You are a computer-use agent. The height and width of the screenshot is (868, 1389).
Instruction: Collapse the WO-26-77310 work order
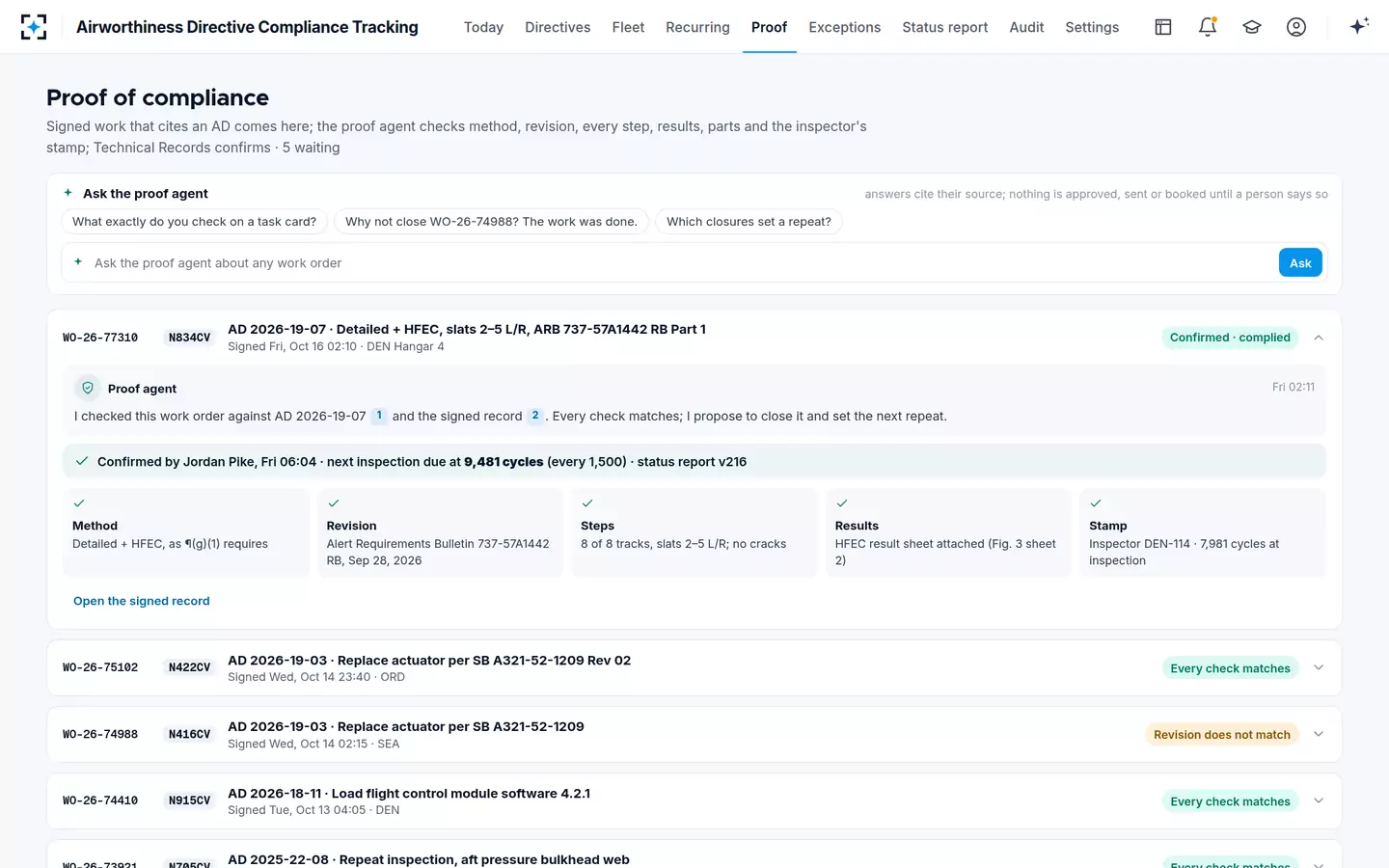(1319, 338)
